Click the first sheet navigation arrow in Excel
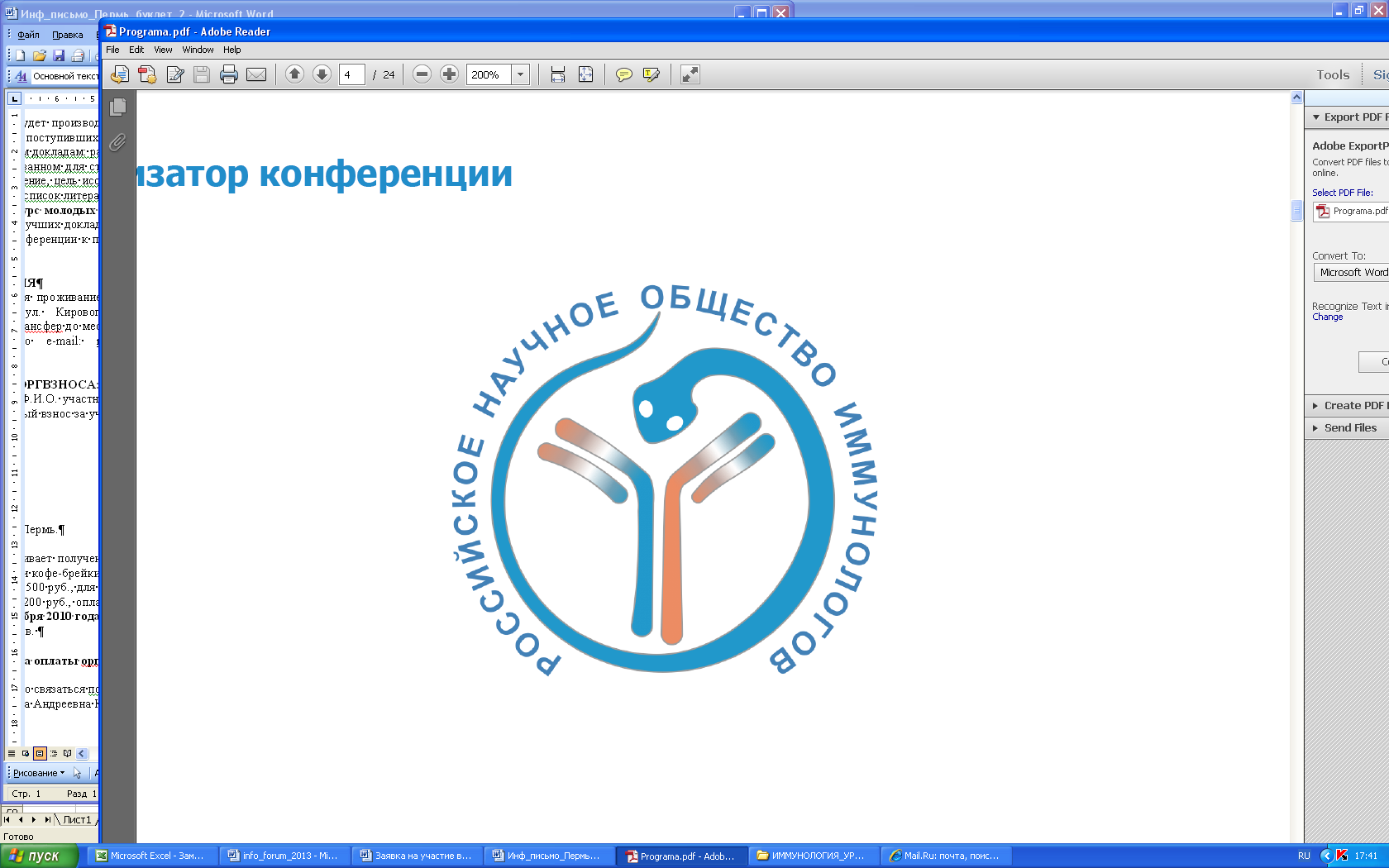The height and width of the screenshot is (868, 1389). point(7,820)
